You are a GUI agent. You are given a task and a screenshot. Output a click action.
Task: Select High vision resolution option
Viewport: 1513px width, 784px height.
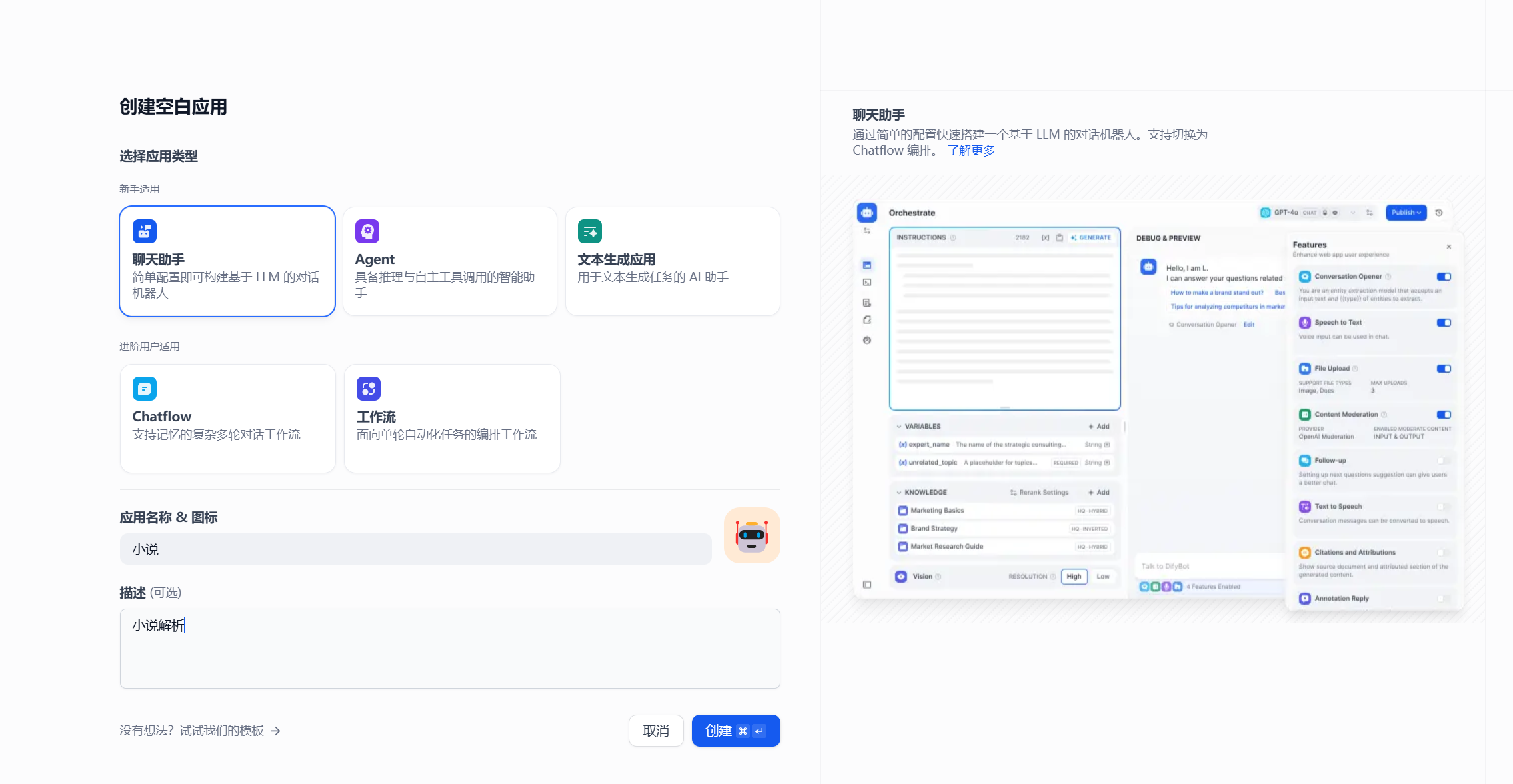pyautogui.click(x=1074, y=577)
